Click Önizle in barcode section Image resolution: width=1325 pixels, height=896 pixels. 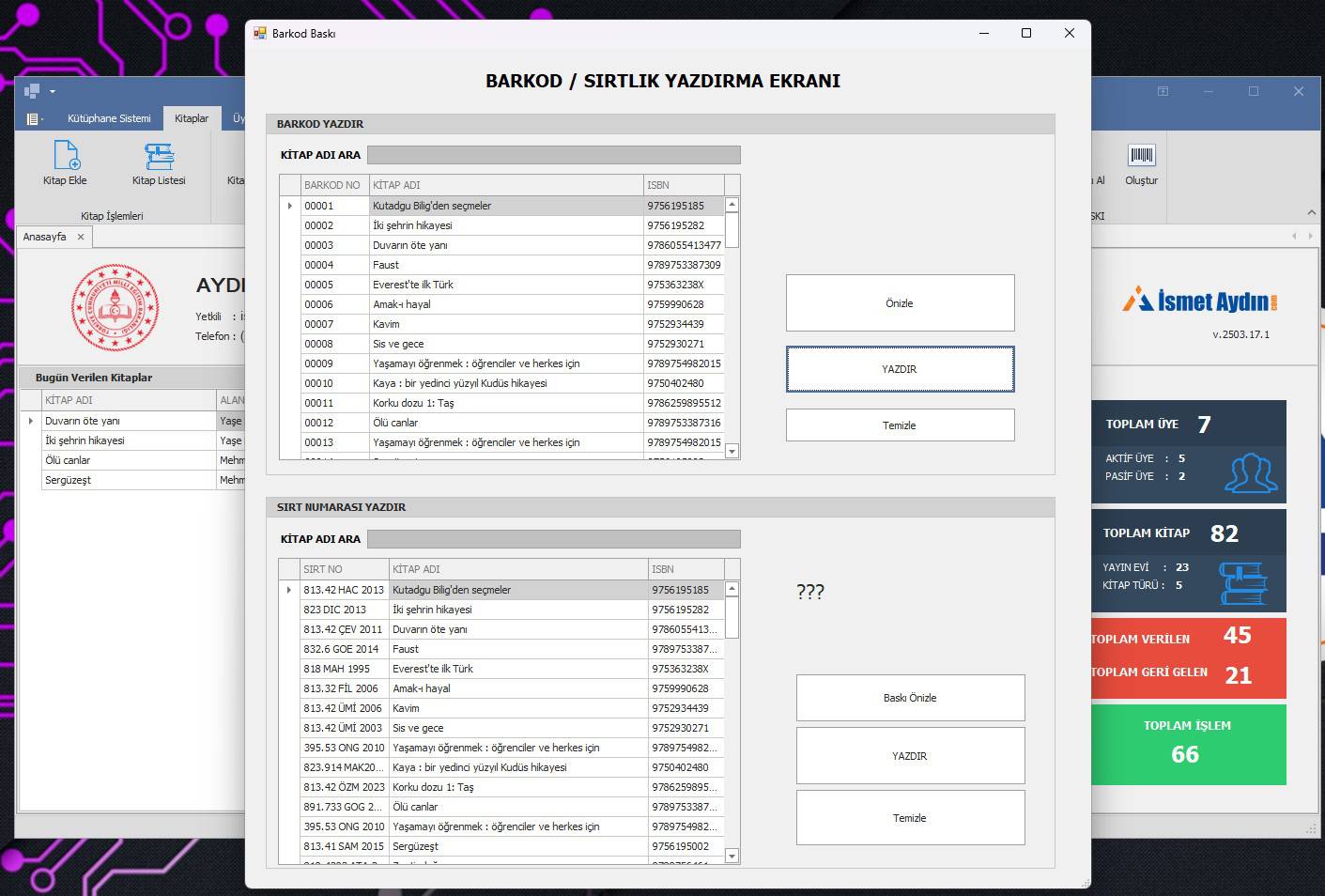click(x=900, y=303)
